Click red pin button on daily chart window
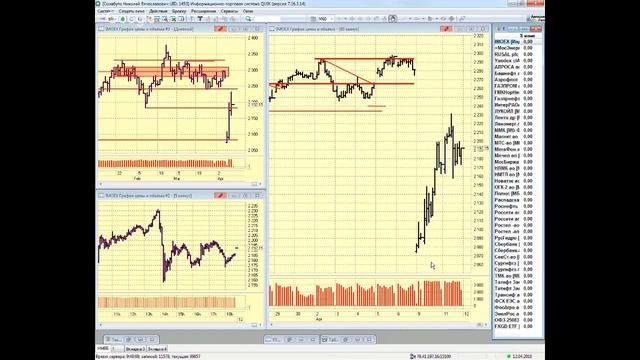Viewport: 640px width, 360px height. tap(220, 29)
